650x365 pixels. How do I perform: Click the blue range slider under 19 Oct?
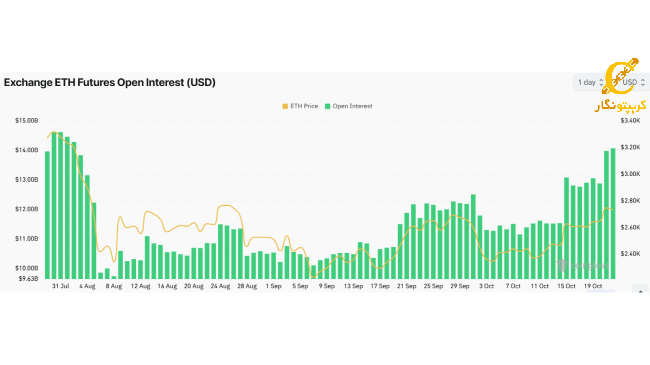pyautogui.click(x=601, y=291)
